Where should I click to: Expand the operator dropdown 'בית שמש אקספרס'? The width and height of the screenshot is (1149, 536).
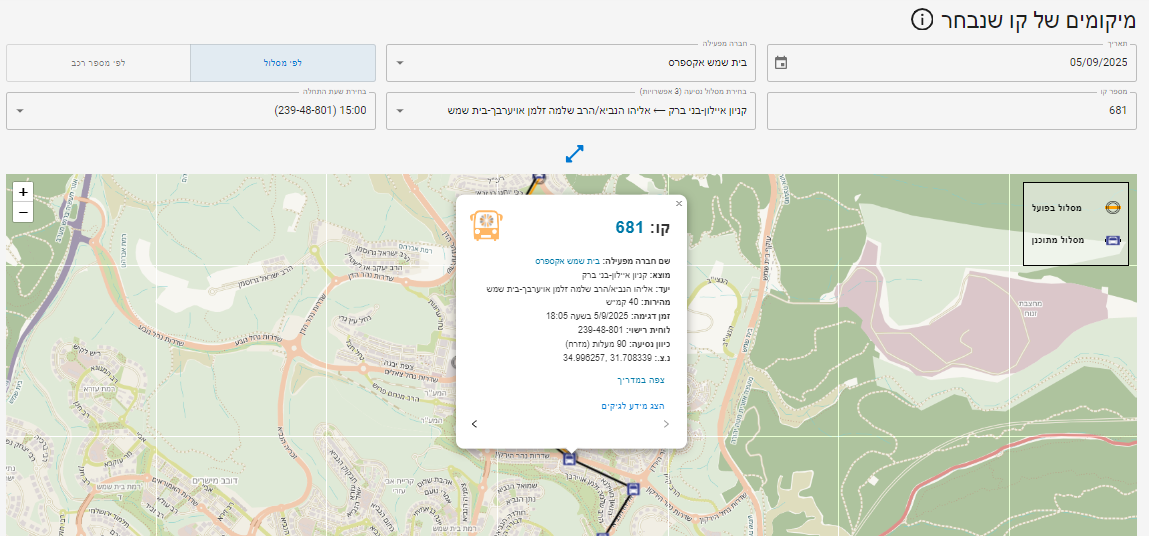572,63
